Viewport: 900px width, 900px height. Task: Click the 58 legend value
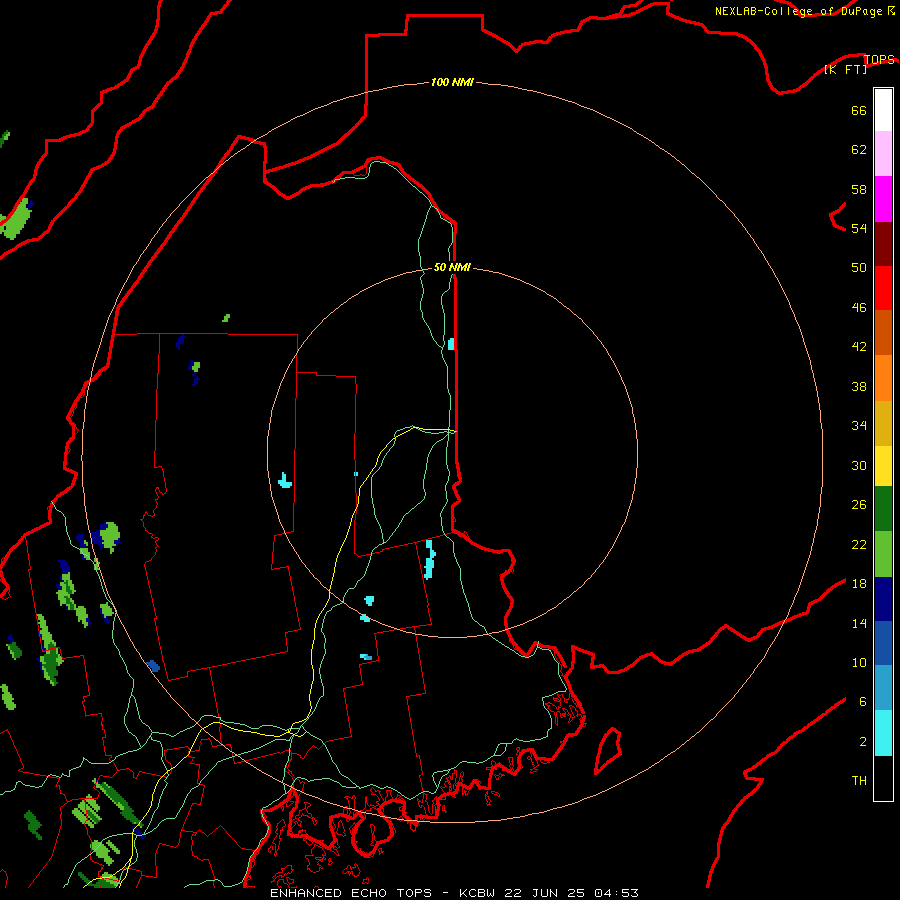[x=859, y=189]
